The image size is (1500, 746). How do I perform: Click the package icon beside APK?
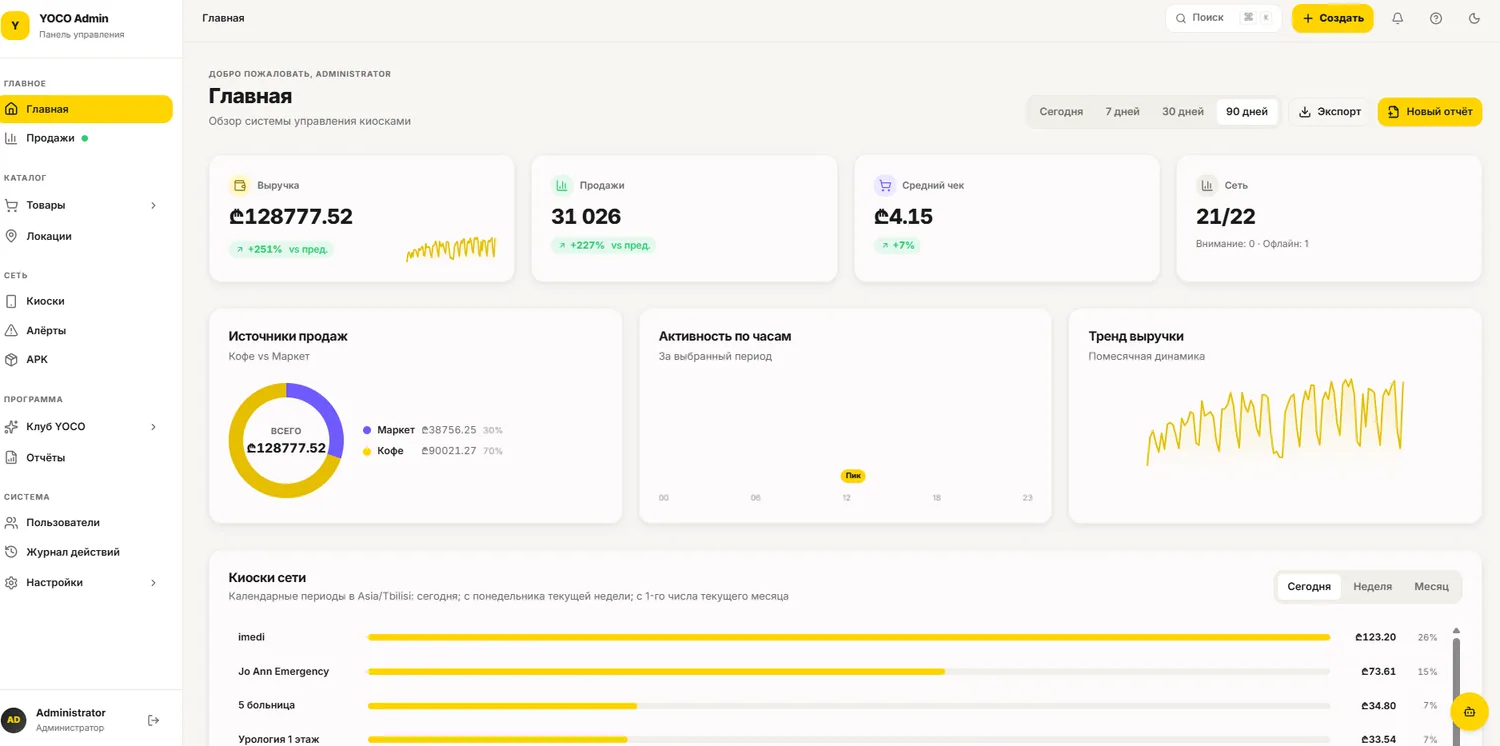12,359
